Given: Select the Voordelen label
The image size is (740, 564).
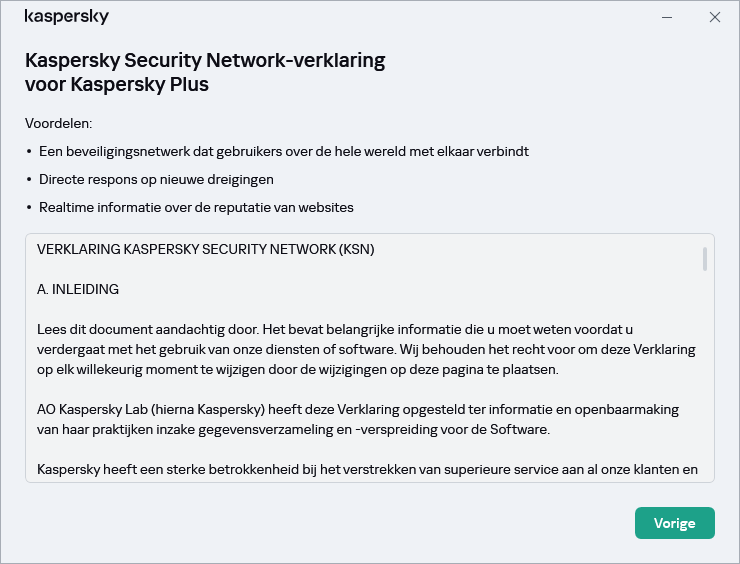Looking at the screenshot, I should click(58, 123).
